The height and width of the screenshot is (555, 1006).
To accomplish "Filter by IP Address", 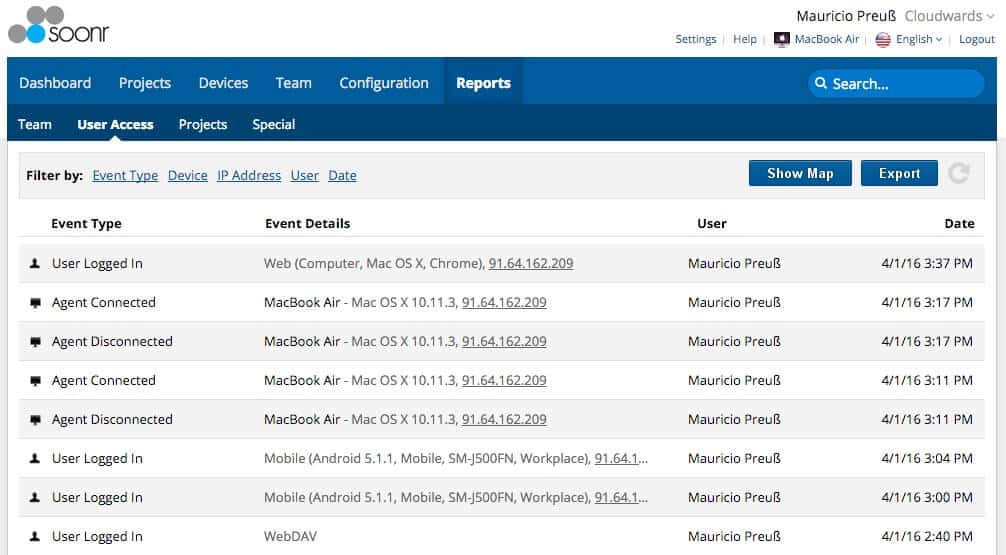I will (x=249, y=175).
